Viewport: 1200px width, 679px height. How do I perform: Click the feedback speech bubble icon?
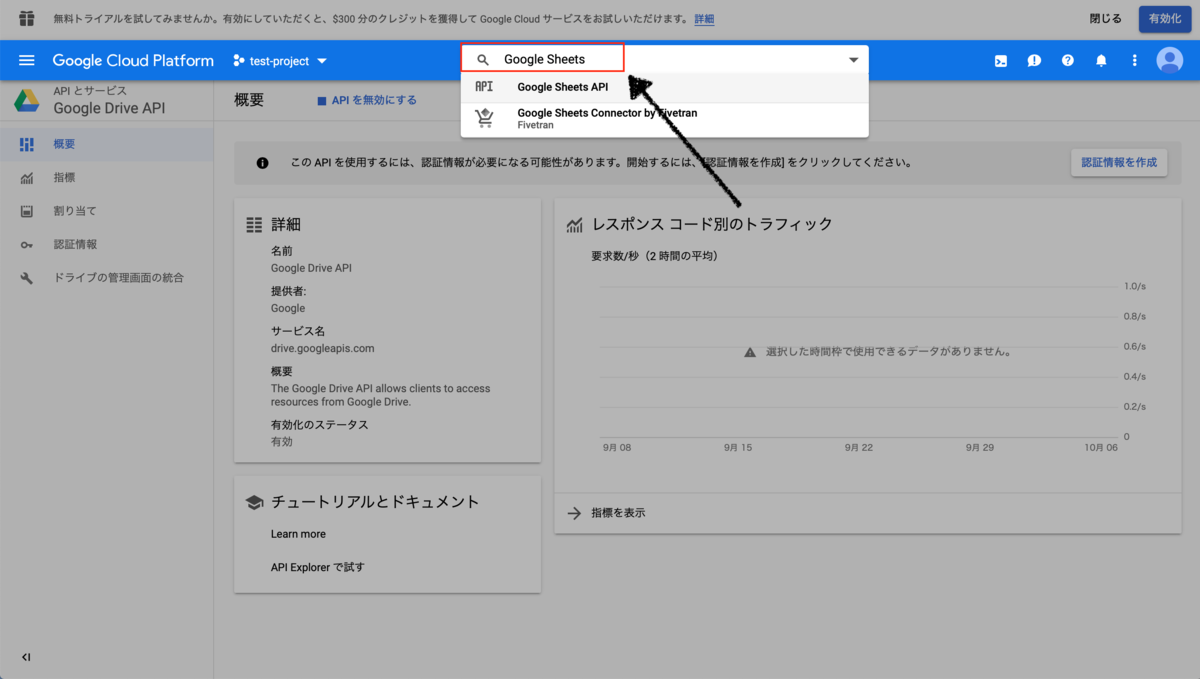point(1034,61)
